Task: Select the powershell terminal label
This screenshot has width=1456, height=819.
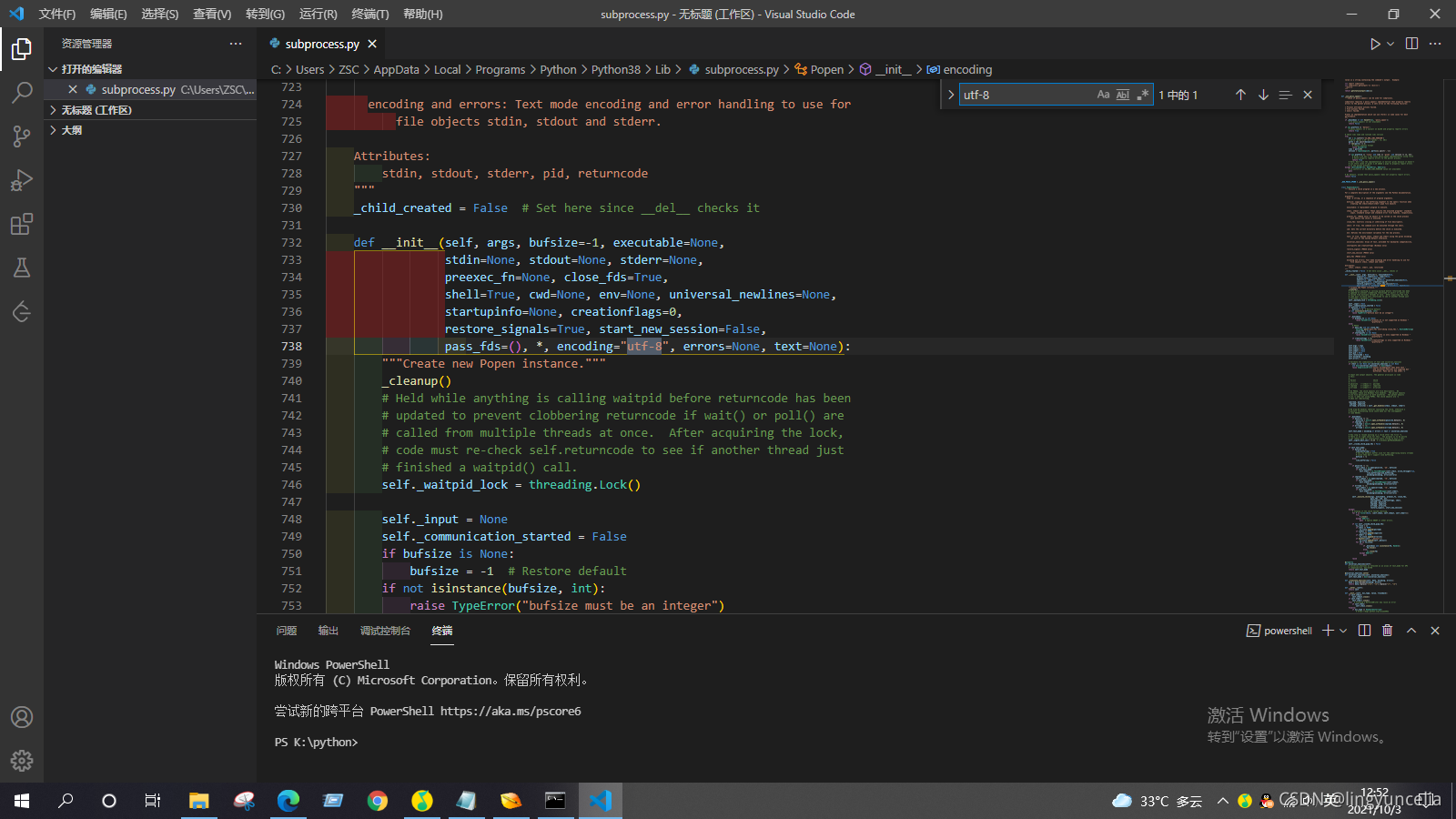Action: (x=1279, y=631)
